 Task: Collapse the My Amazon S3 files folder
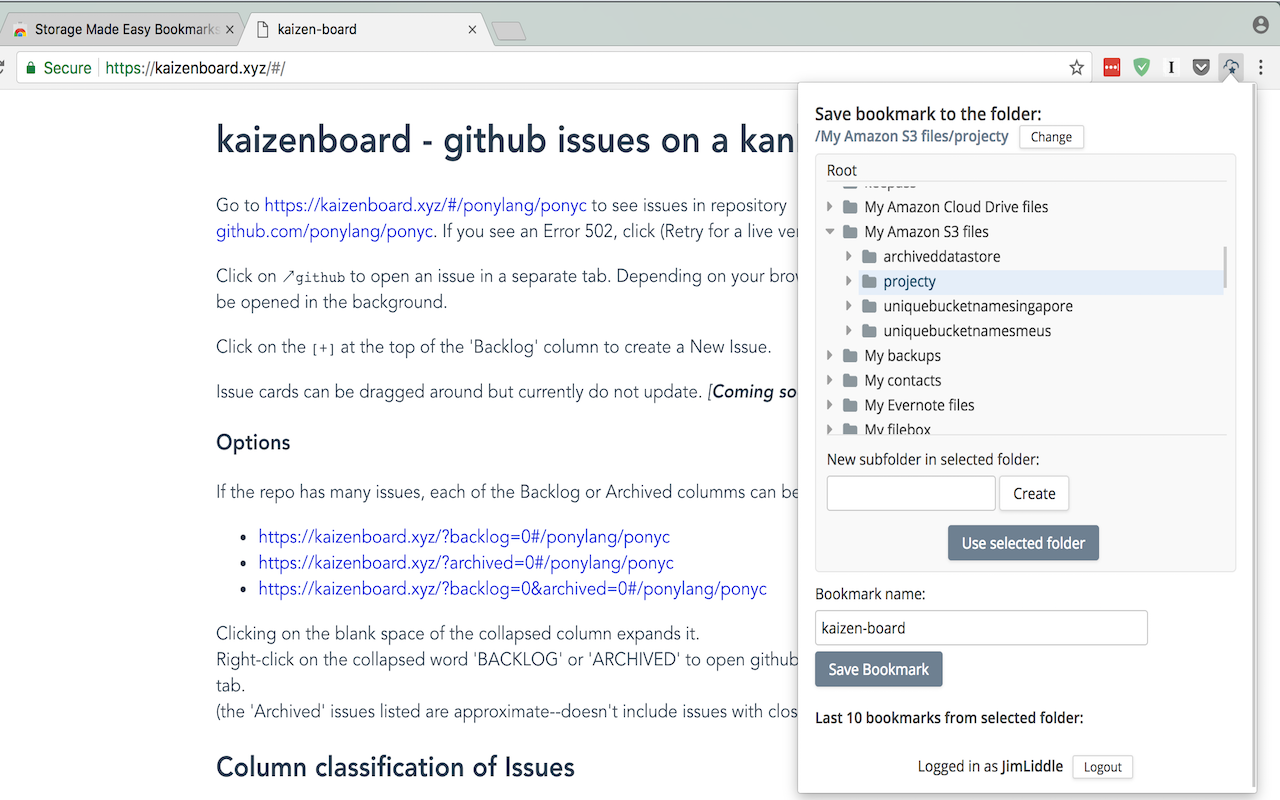click(830, 232)
